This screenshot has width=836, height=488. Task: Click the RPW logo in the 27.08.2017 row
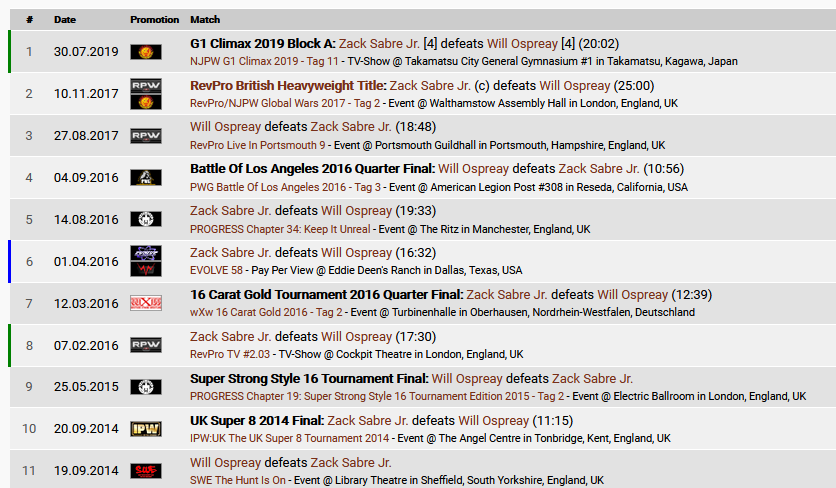[145, 136]
